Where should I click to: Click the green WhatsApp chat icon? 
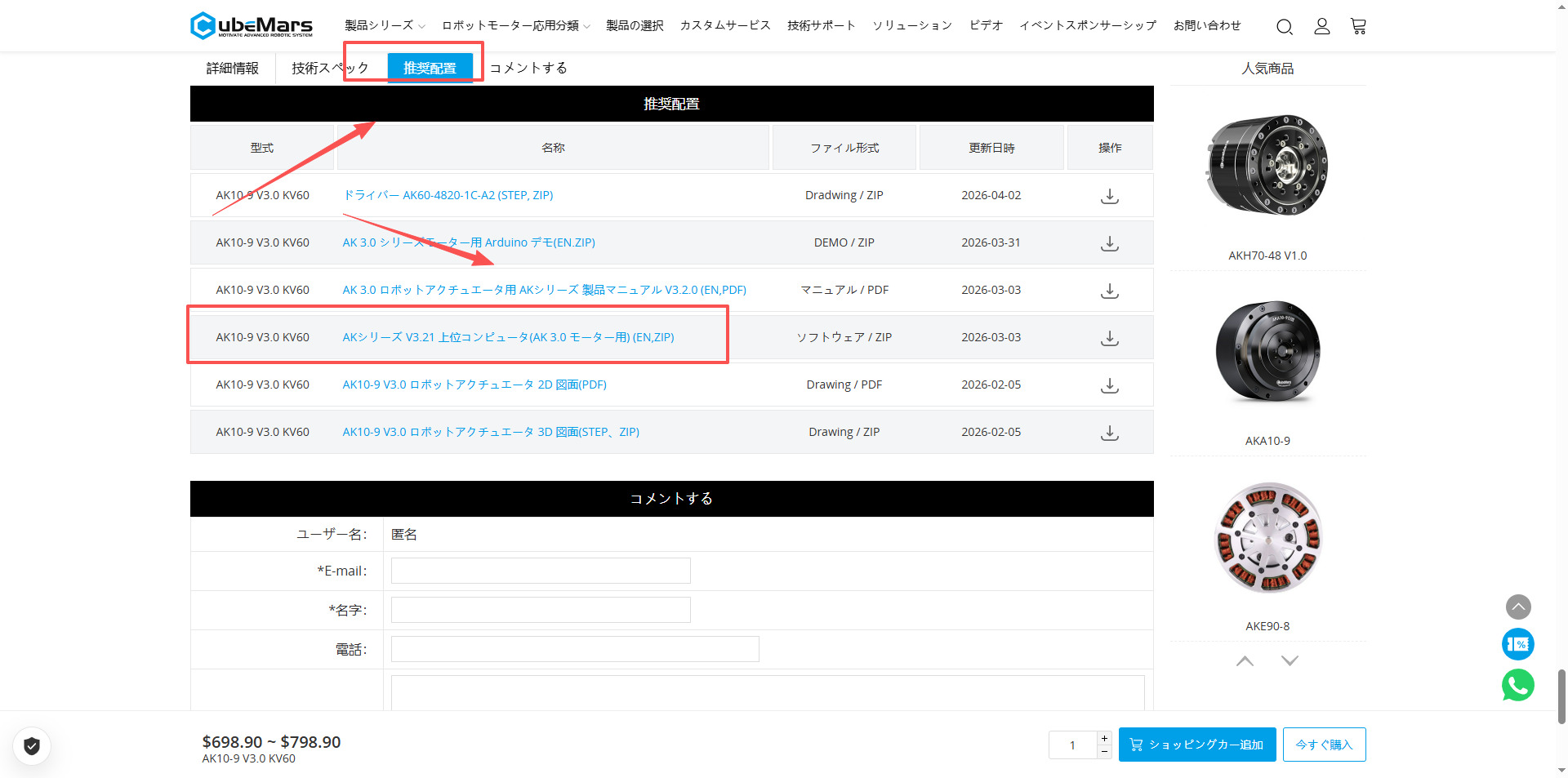click(x=1517, y=685)
